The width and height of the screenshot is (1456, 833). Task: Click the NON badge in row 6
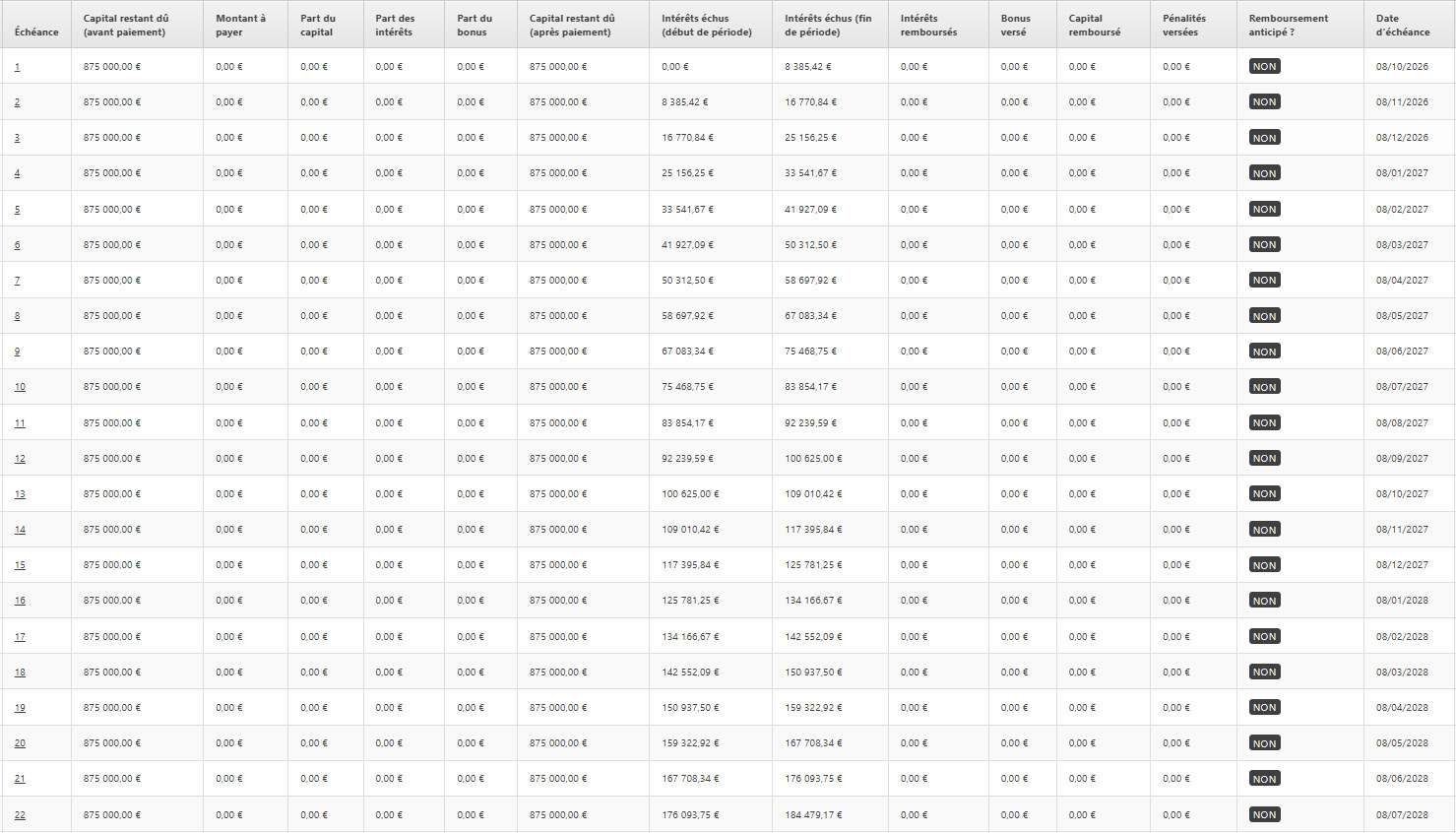(1265, 245)
